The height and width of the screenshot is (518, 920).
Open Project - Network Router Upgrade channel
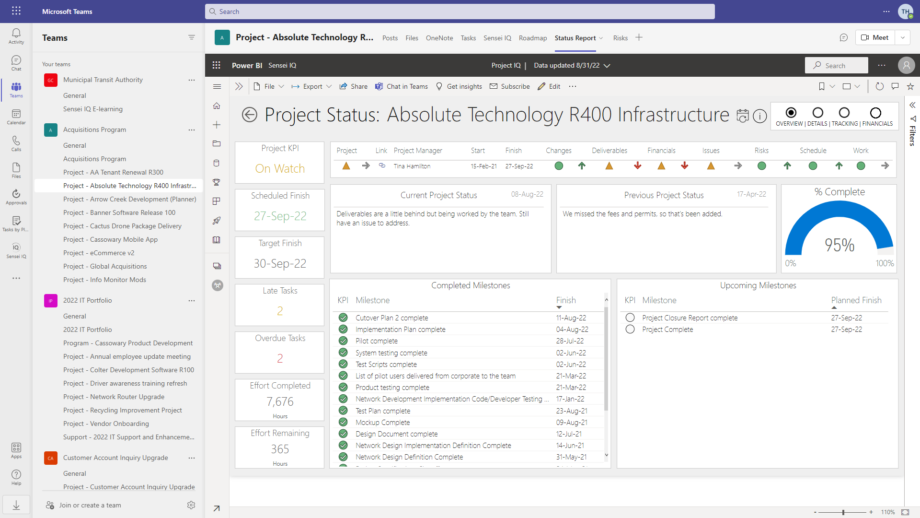click(x=114, y=397)
